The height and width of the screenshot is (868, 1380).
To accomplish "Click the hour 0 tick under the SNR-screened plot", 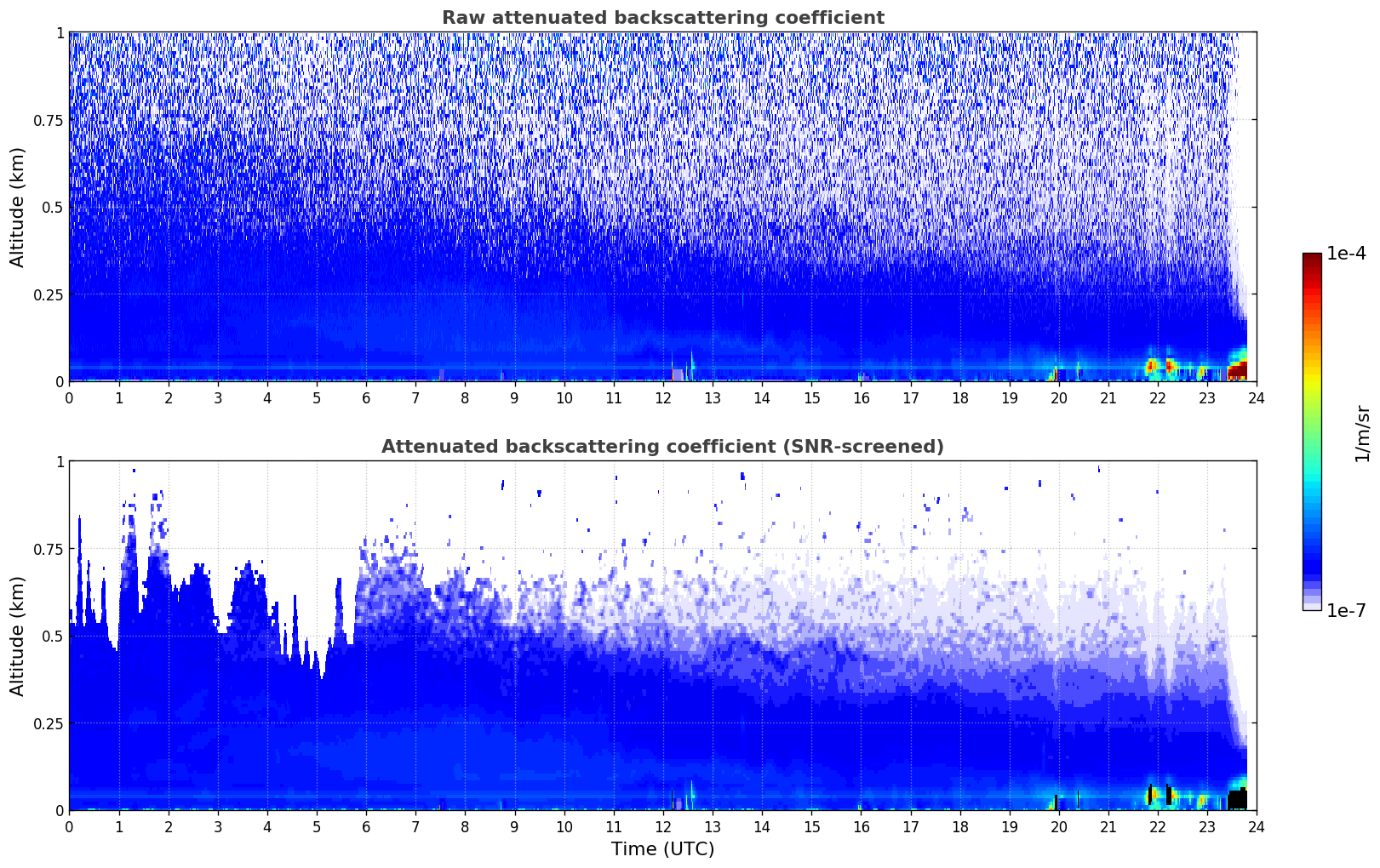I will (69, 826).
